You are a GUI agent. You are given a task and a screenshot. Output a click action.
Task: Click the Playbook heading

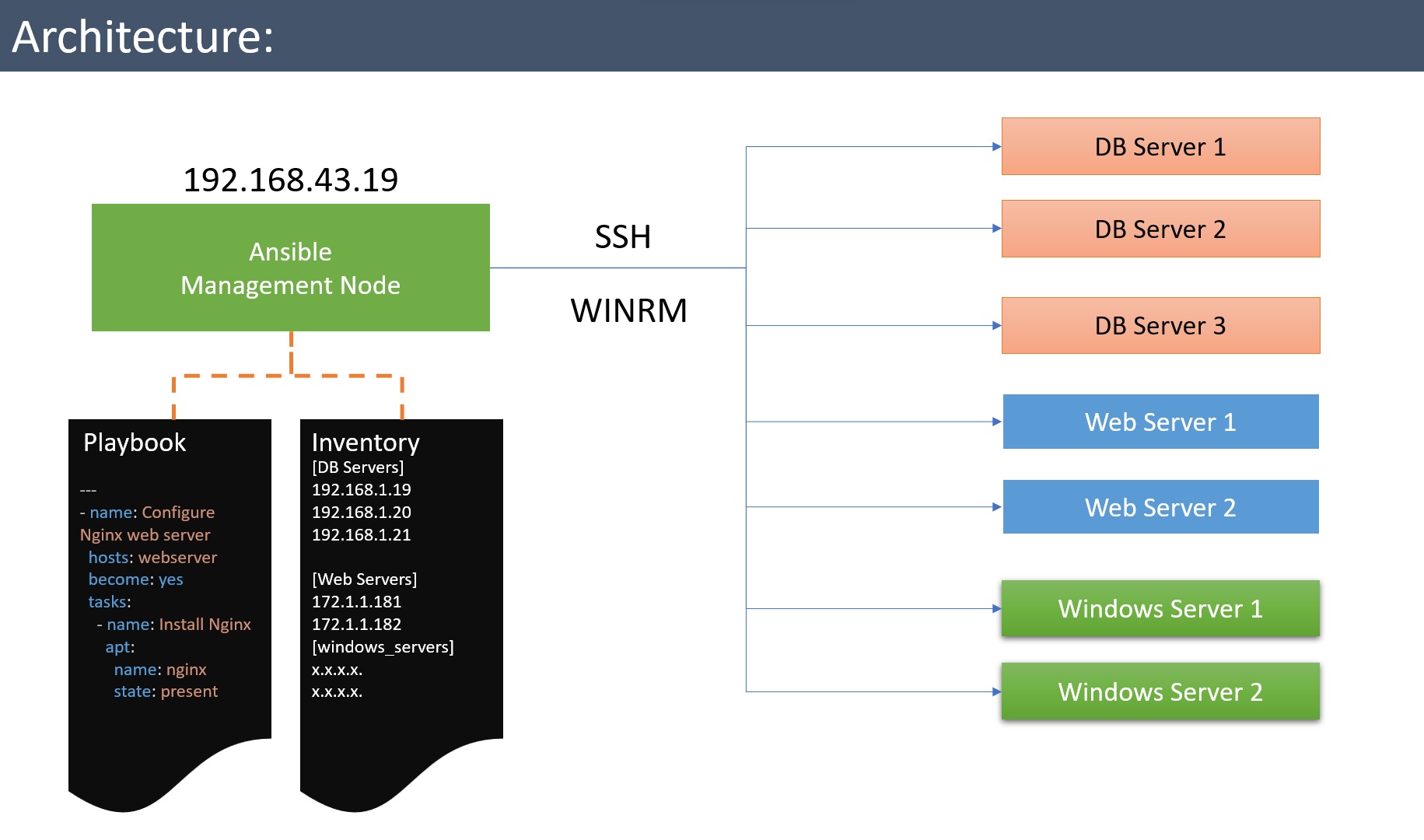point(135,443)
